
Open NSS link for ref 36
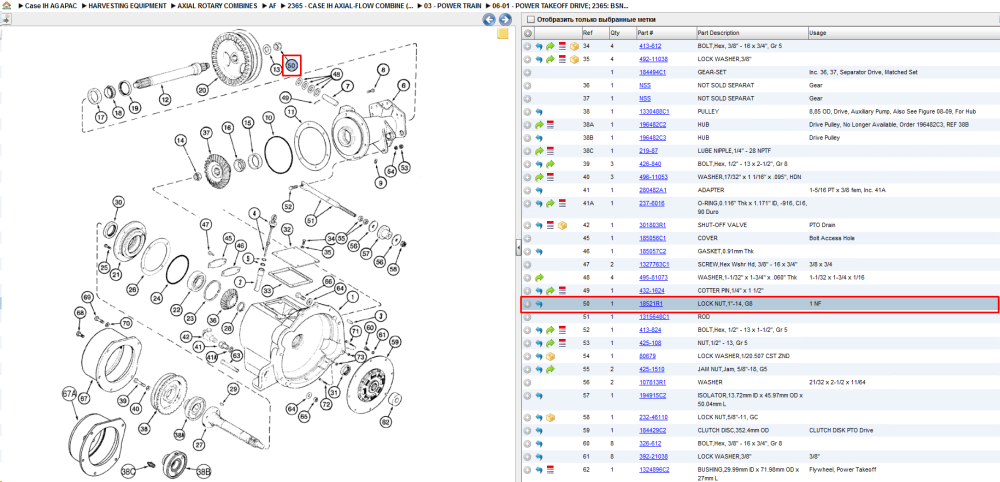(645, 85)
